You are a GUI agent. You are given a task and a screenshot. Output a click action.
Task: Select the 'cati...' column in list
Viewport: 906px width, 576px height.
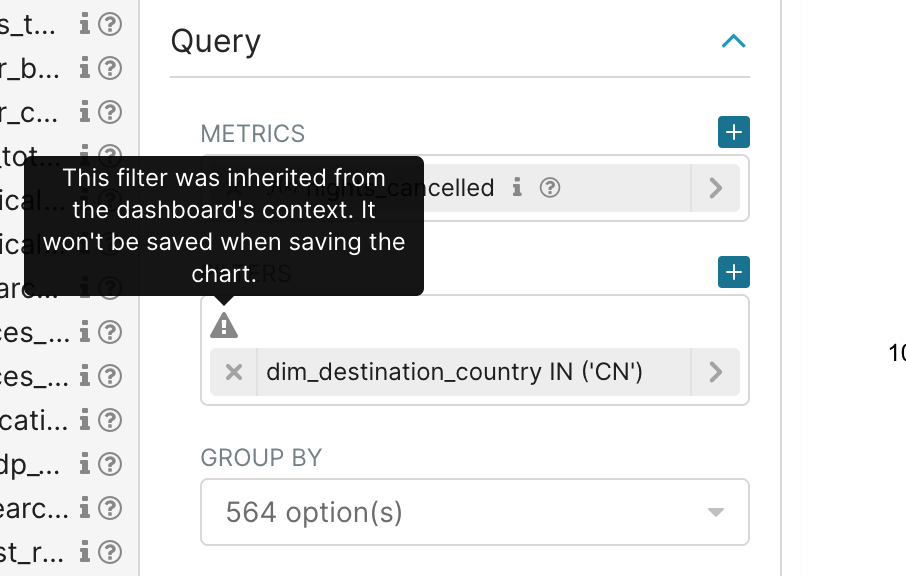tap(34, 420)
